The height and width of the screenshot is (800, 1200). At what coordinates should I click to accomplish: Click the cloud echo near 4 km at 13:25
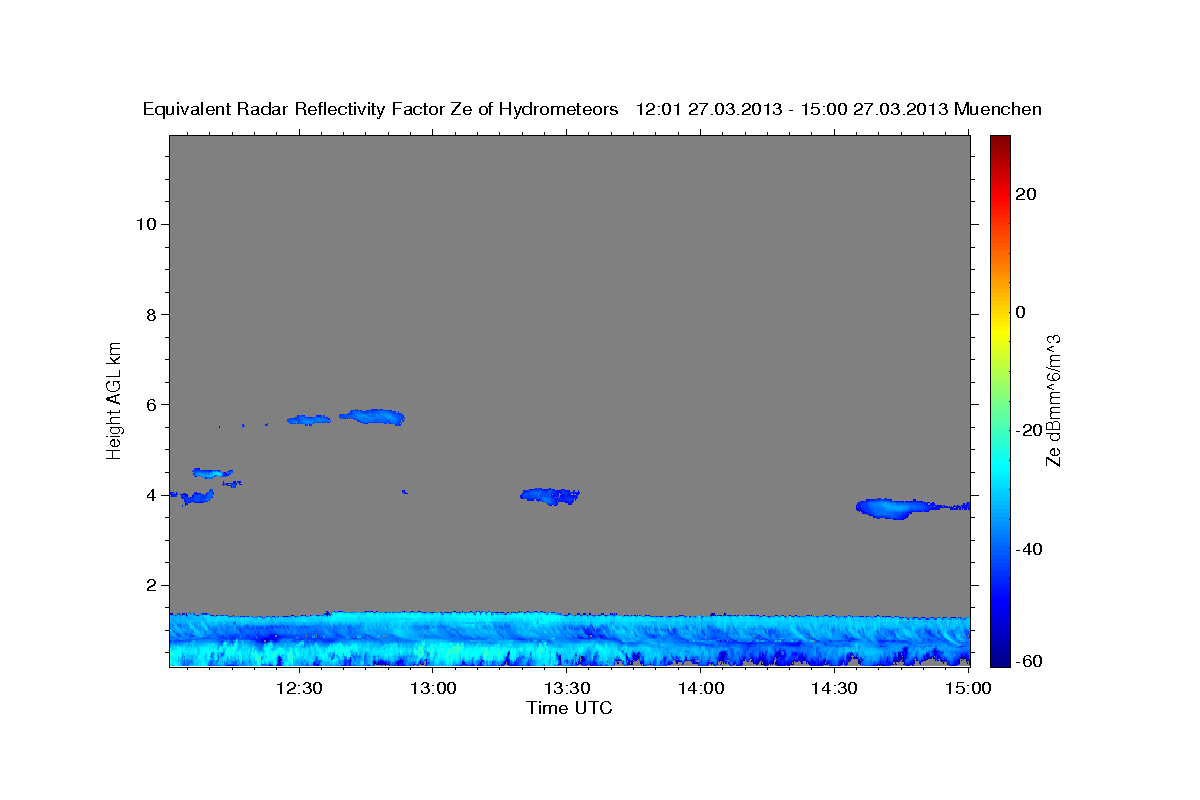click(551, 495)
